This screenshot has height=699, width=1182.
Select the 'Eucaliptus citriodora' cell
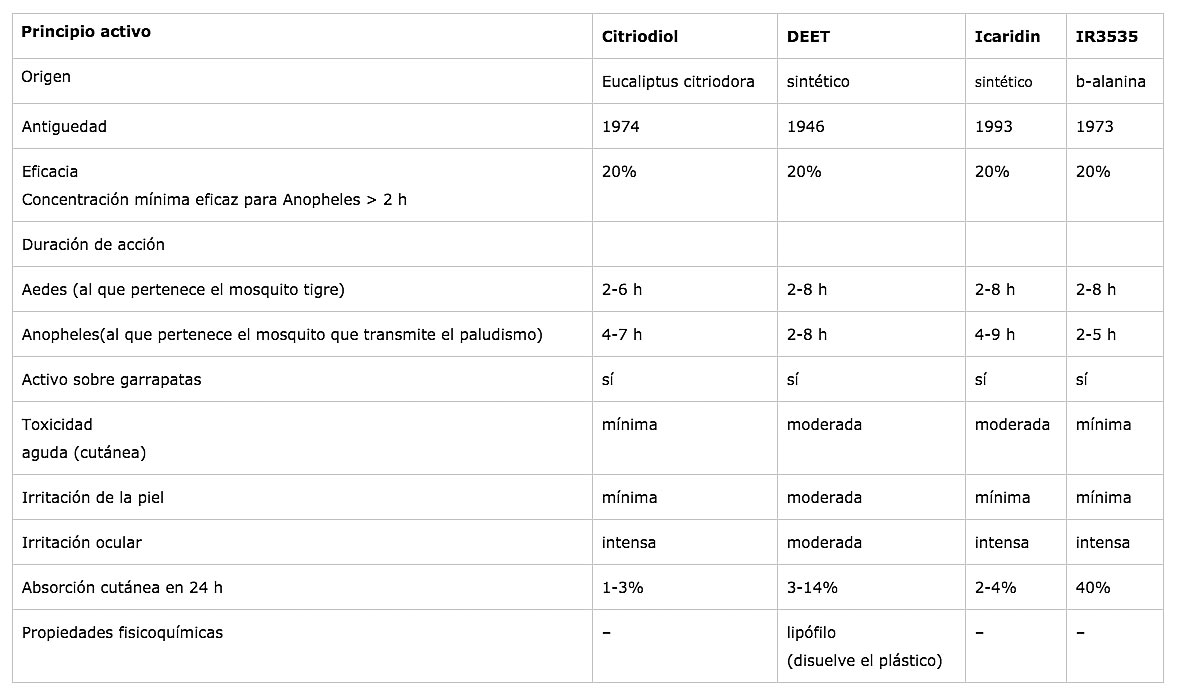point(678,82)
